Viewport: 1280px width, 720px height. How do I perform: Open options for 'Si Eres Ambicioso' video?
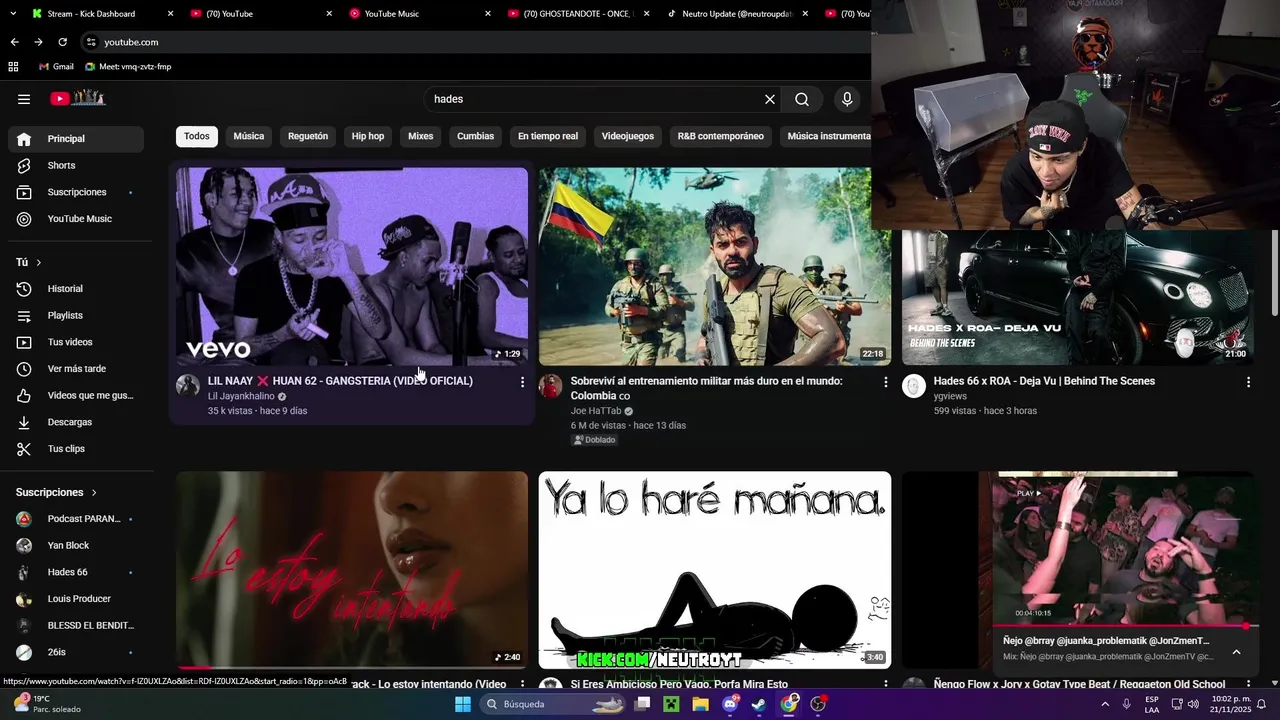[885, 685]
